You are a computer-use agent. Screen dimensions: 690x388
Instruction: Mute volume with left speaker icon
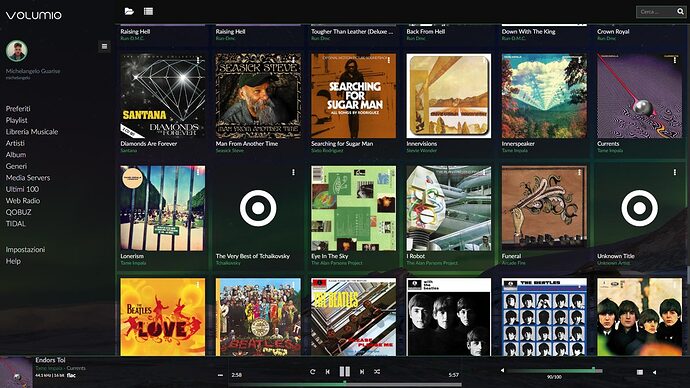502,370
